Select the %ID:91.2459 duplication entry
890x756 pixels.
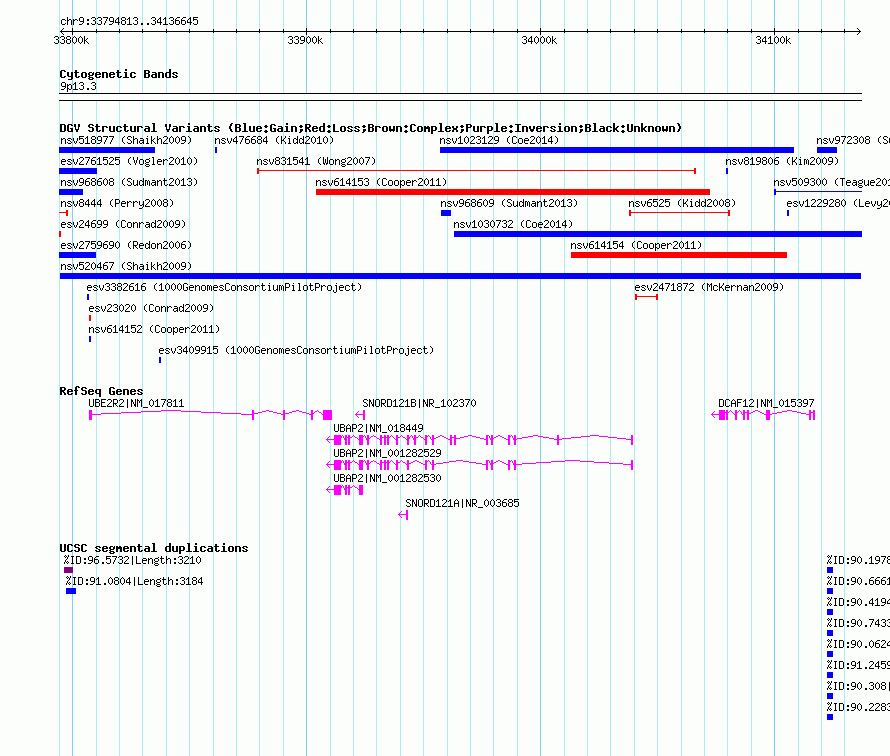point(858,665)
